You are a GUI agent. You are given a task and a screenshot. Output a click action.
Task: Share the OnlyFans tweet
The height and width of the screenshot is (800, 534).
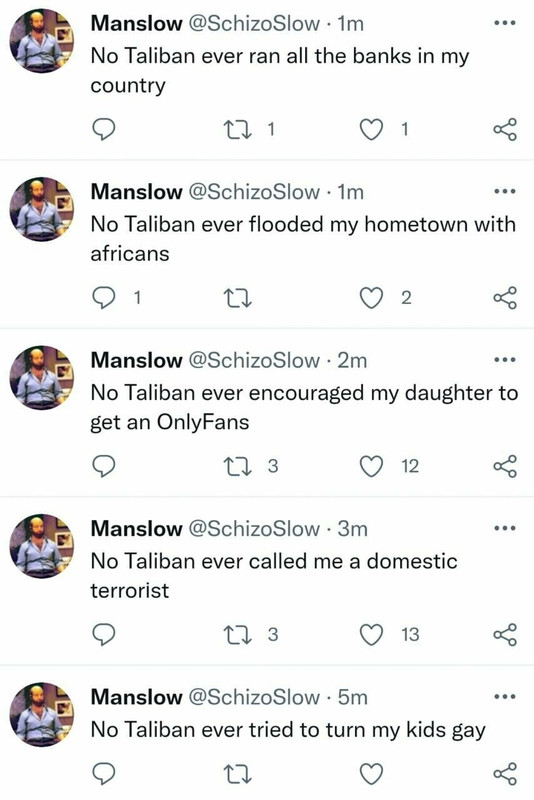505,466
